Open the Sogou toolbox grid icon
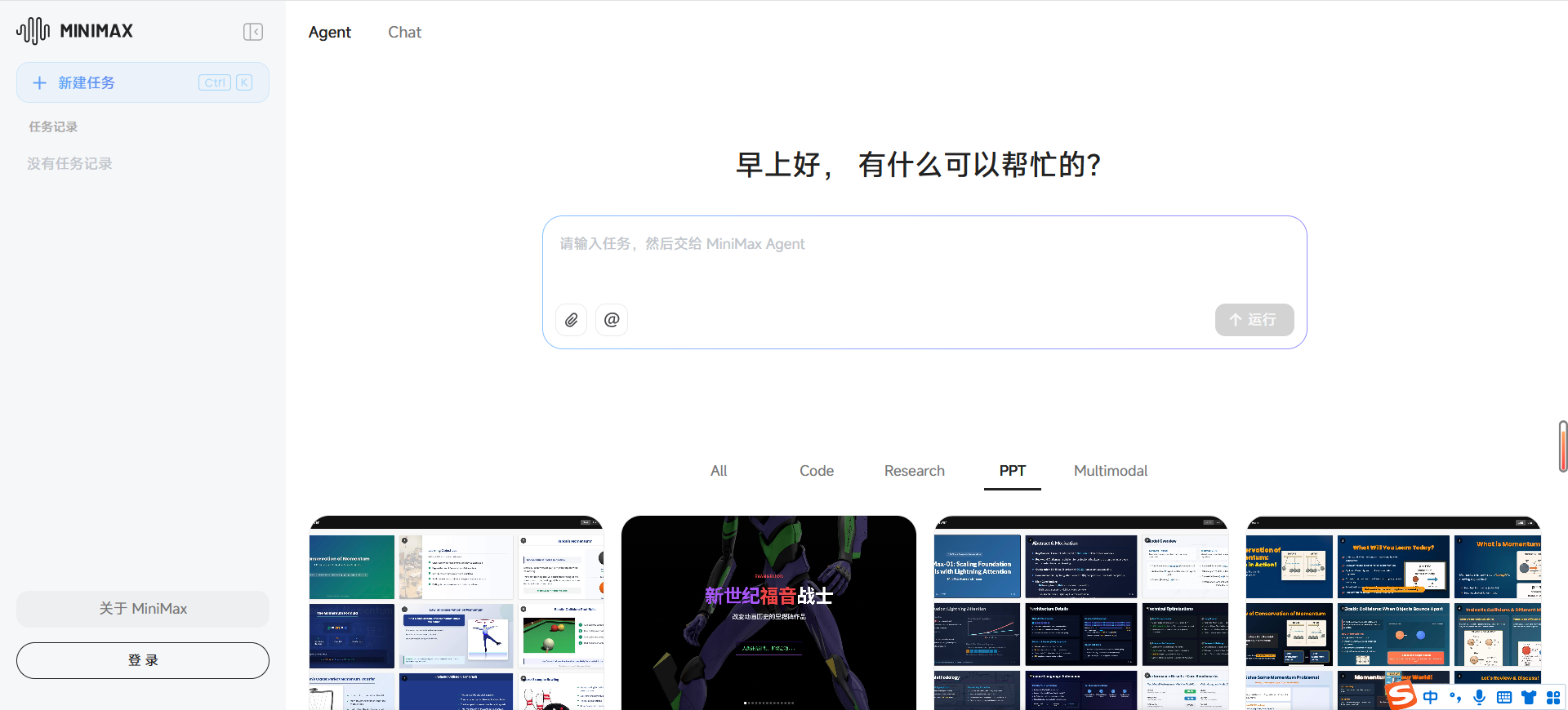The width and height of the screenshot is (1568, 710). pyautogui.click(x=1553, y=697)
